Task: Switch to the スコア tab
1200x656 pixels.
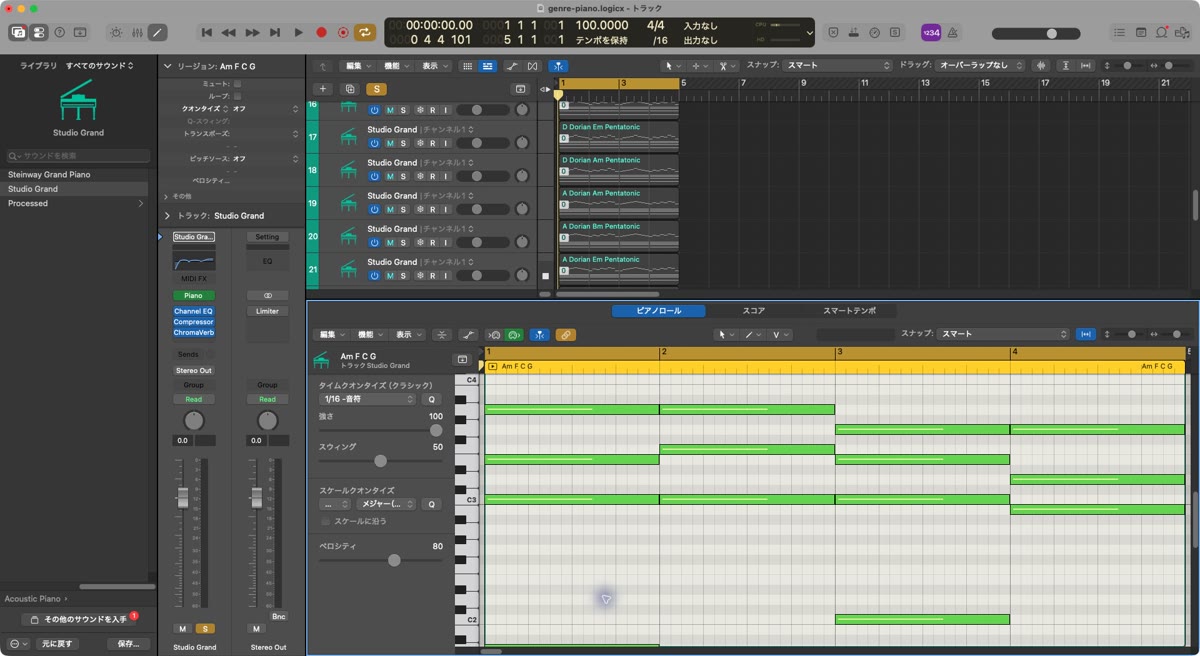Action: coord(754,311)
